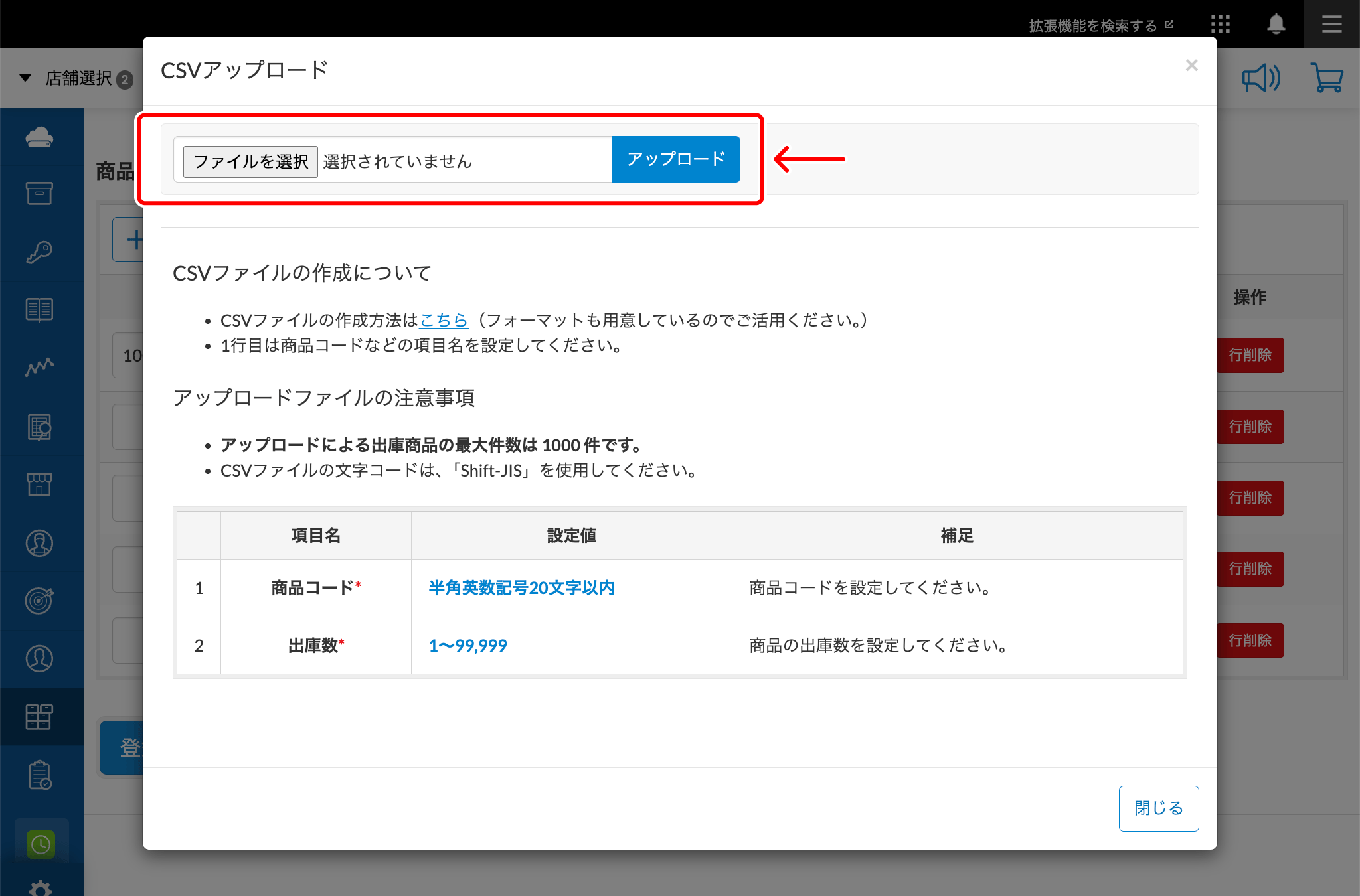
Task: Open the target marketing sidebar icon
Action: (40, 601)
